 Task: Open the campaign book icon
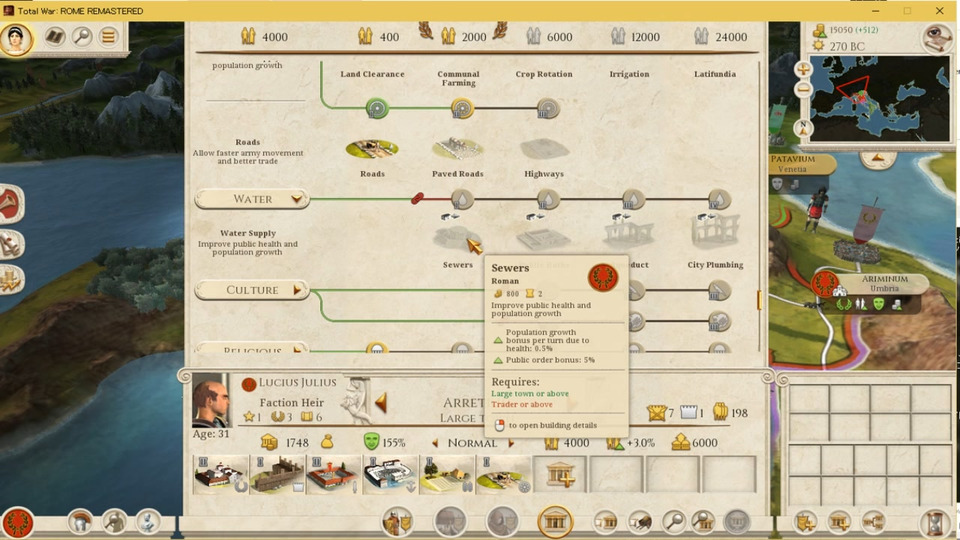[54, 37]
